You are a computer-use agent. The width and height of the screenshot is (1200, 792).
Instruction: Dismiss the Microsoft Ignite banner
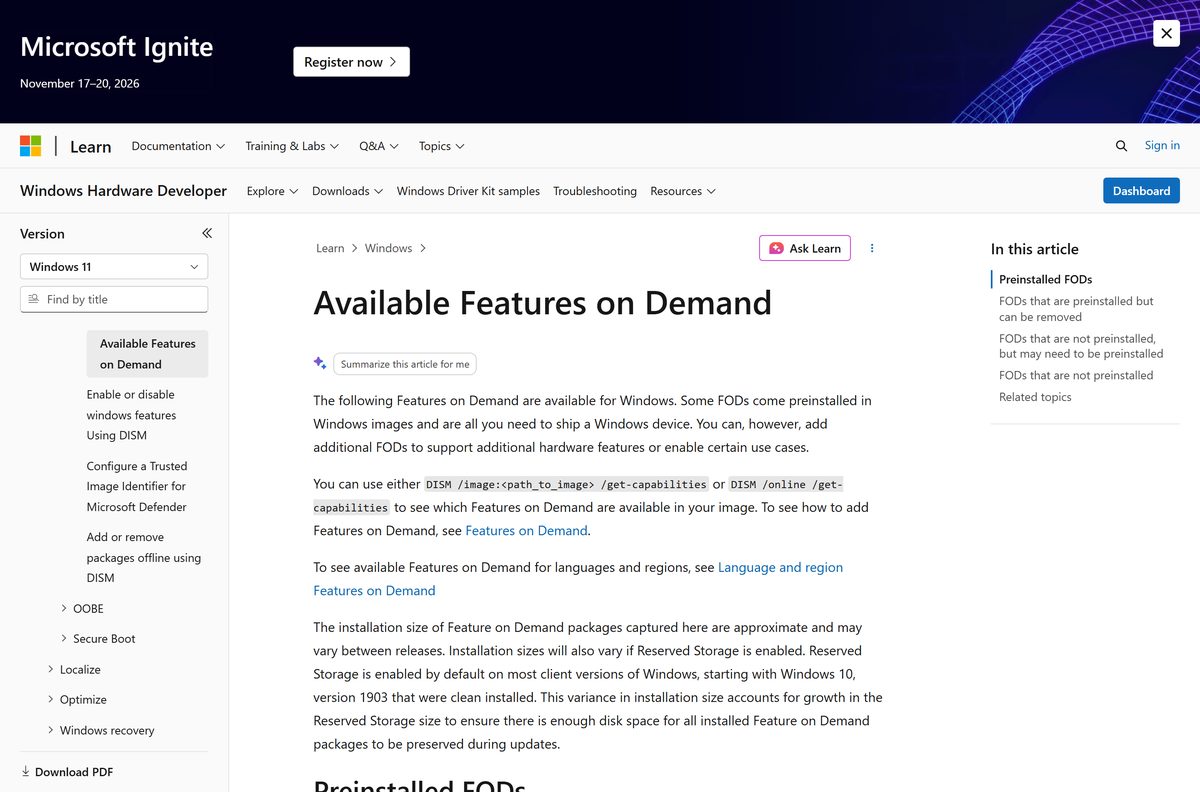tap(1166, 33)
